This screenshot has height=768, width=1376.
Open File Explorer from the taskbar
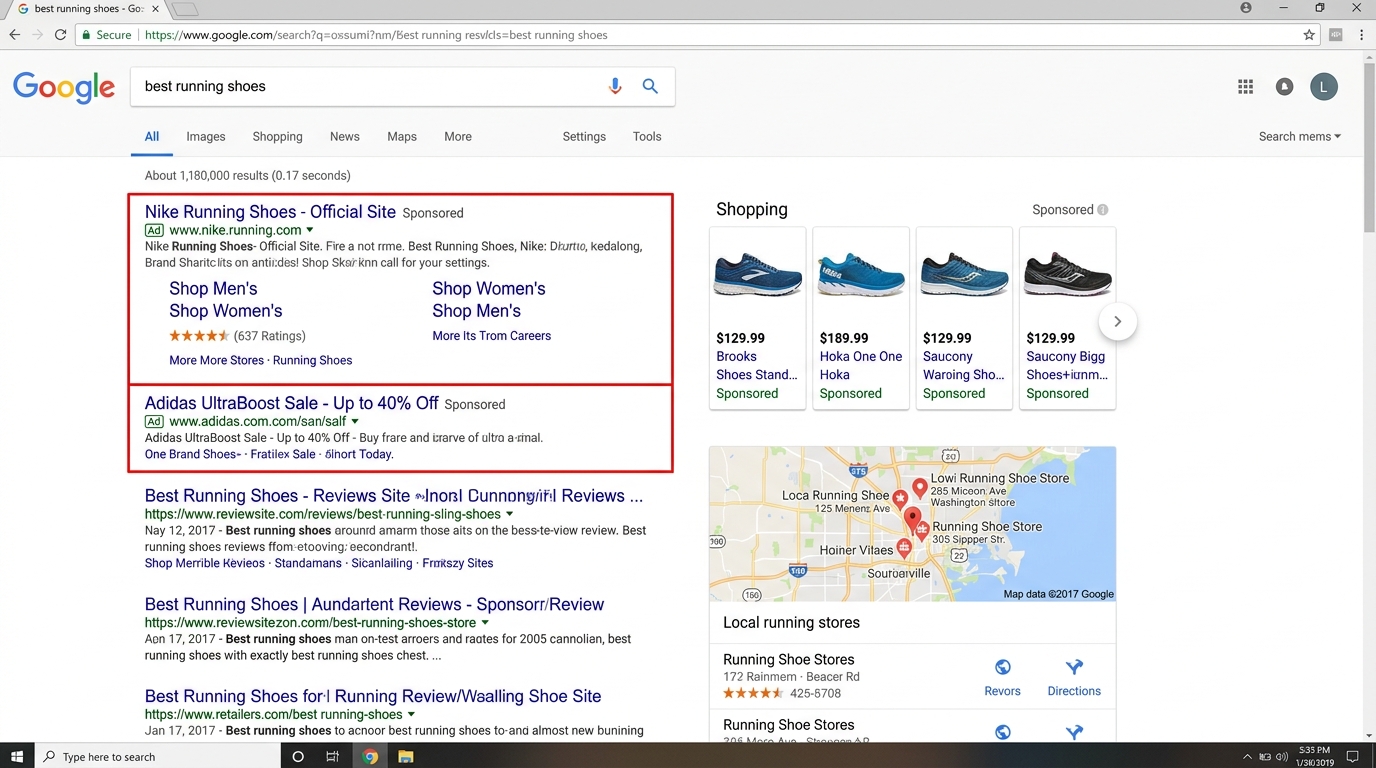click(x=406, y=756)
